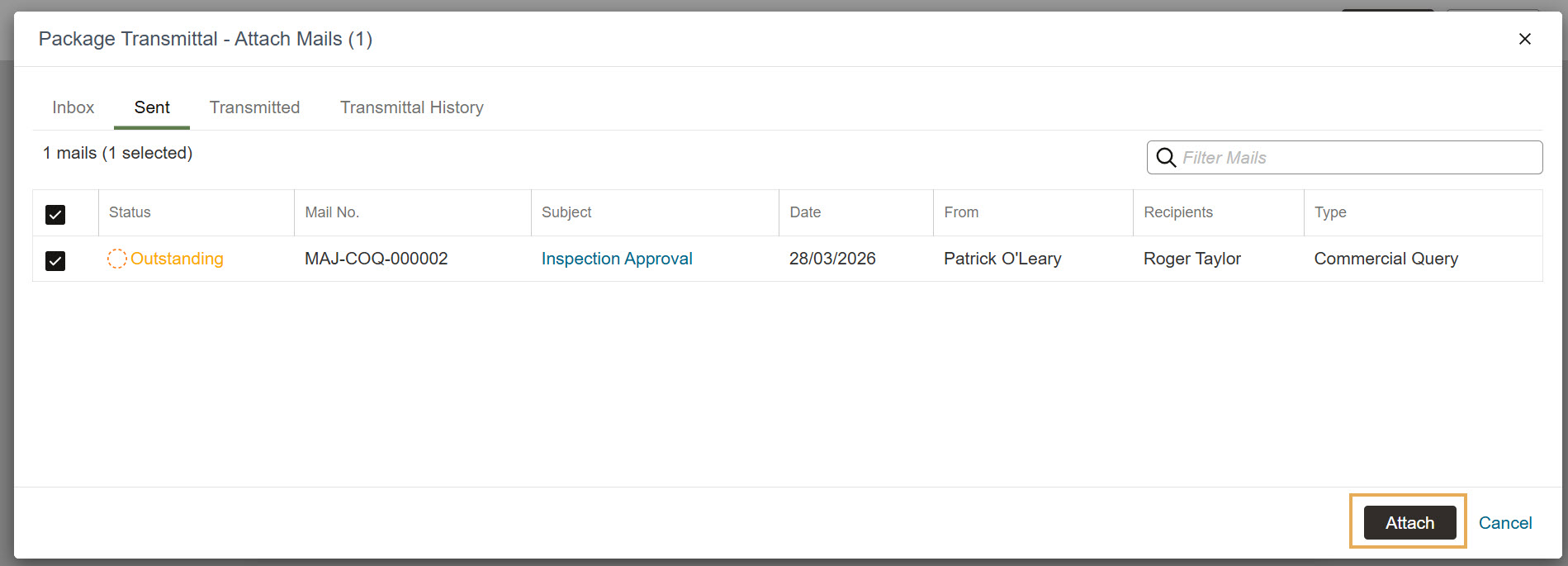The width and height of the screenshot is (1568, 566).
Task: Go to the Transmittal History tab
Action: pyautogui.click(x=411, y=107)
